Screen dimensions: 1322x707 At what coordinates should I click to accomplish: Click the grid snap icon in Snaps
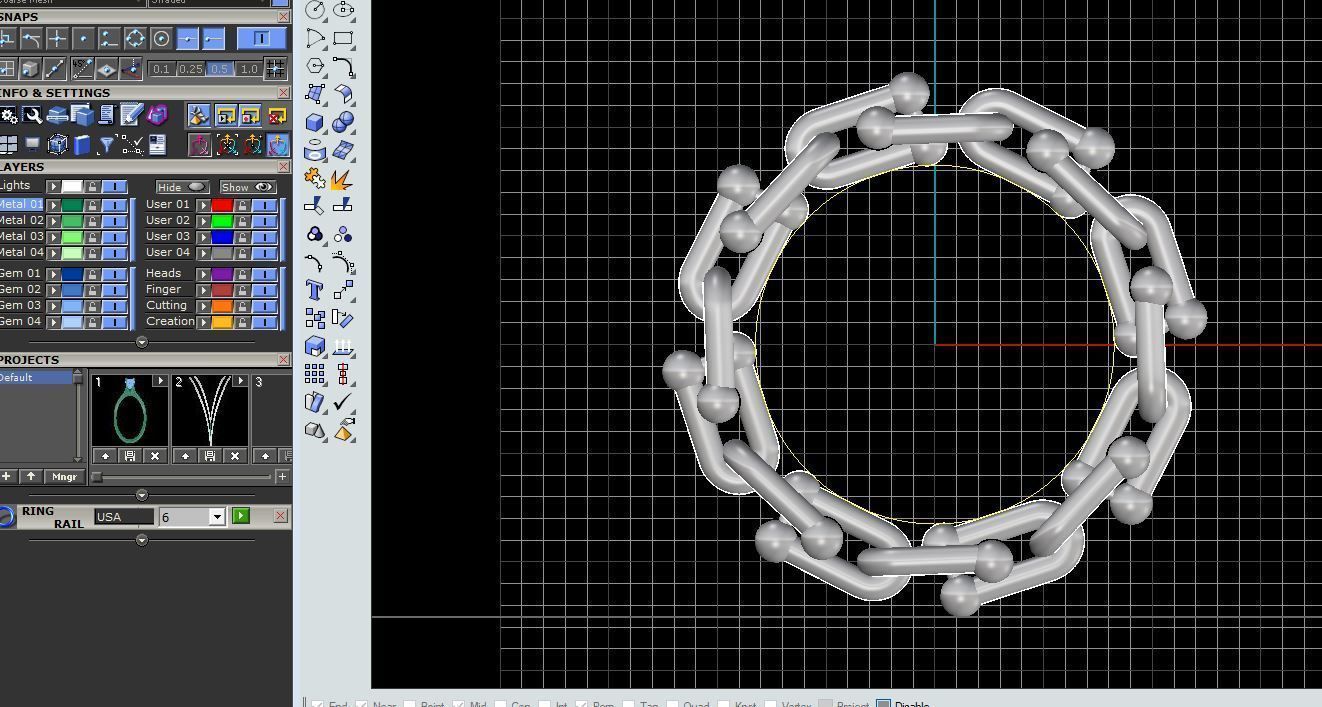[x=274, y=69]
